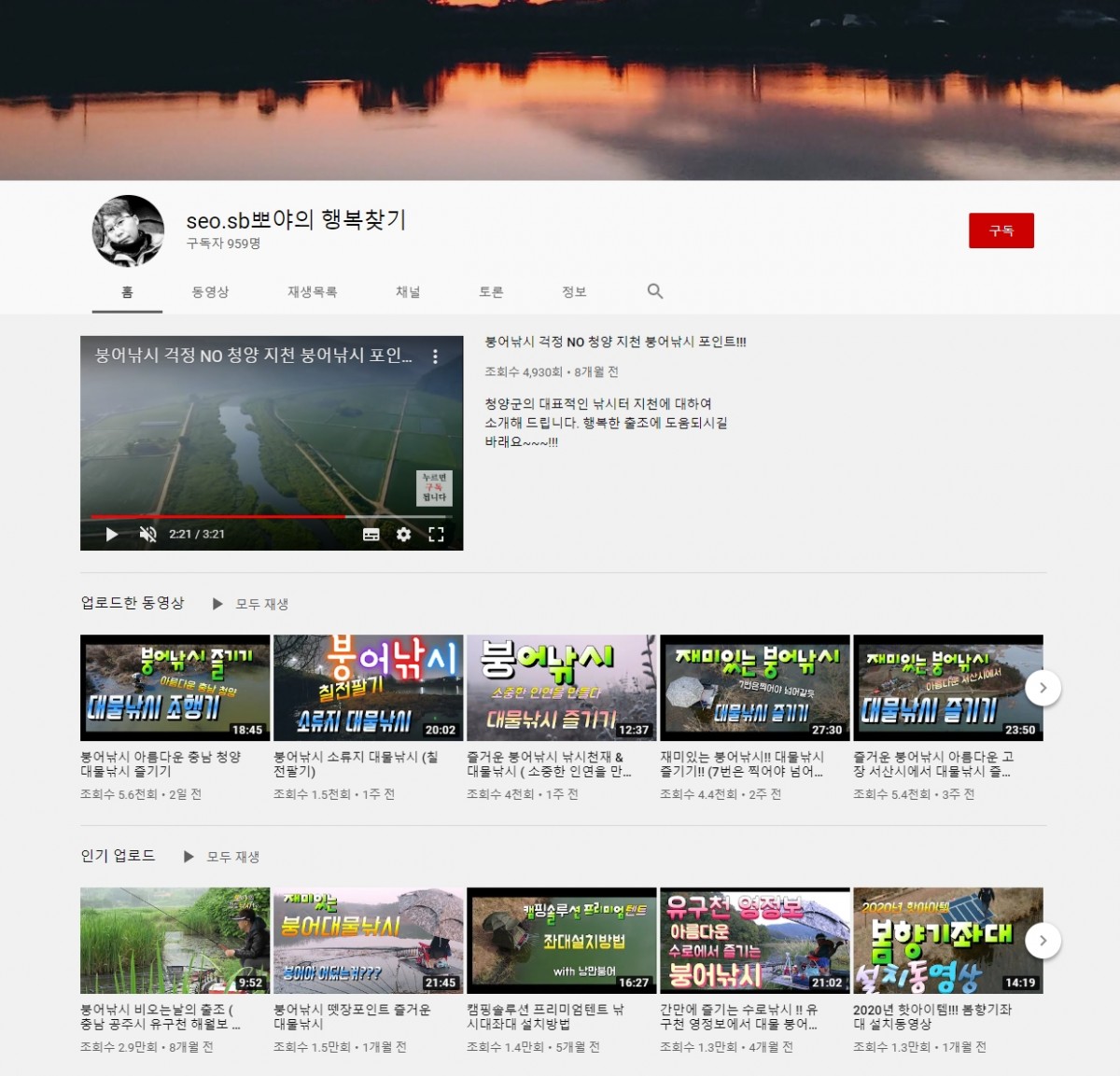The image size is (1120, 1076).
Task: Play all videos in 인기 업로드
Action: (x=222, y=857)
